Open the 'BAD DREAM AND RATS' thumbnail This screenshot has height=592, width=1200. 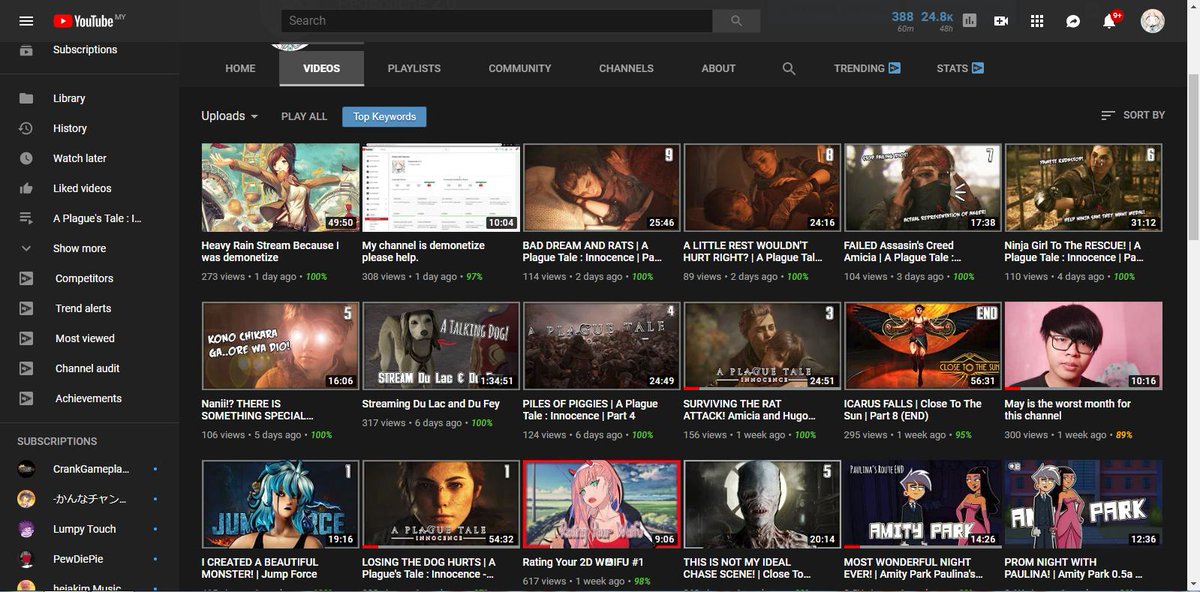coord(601,188)
